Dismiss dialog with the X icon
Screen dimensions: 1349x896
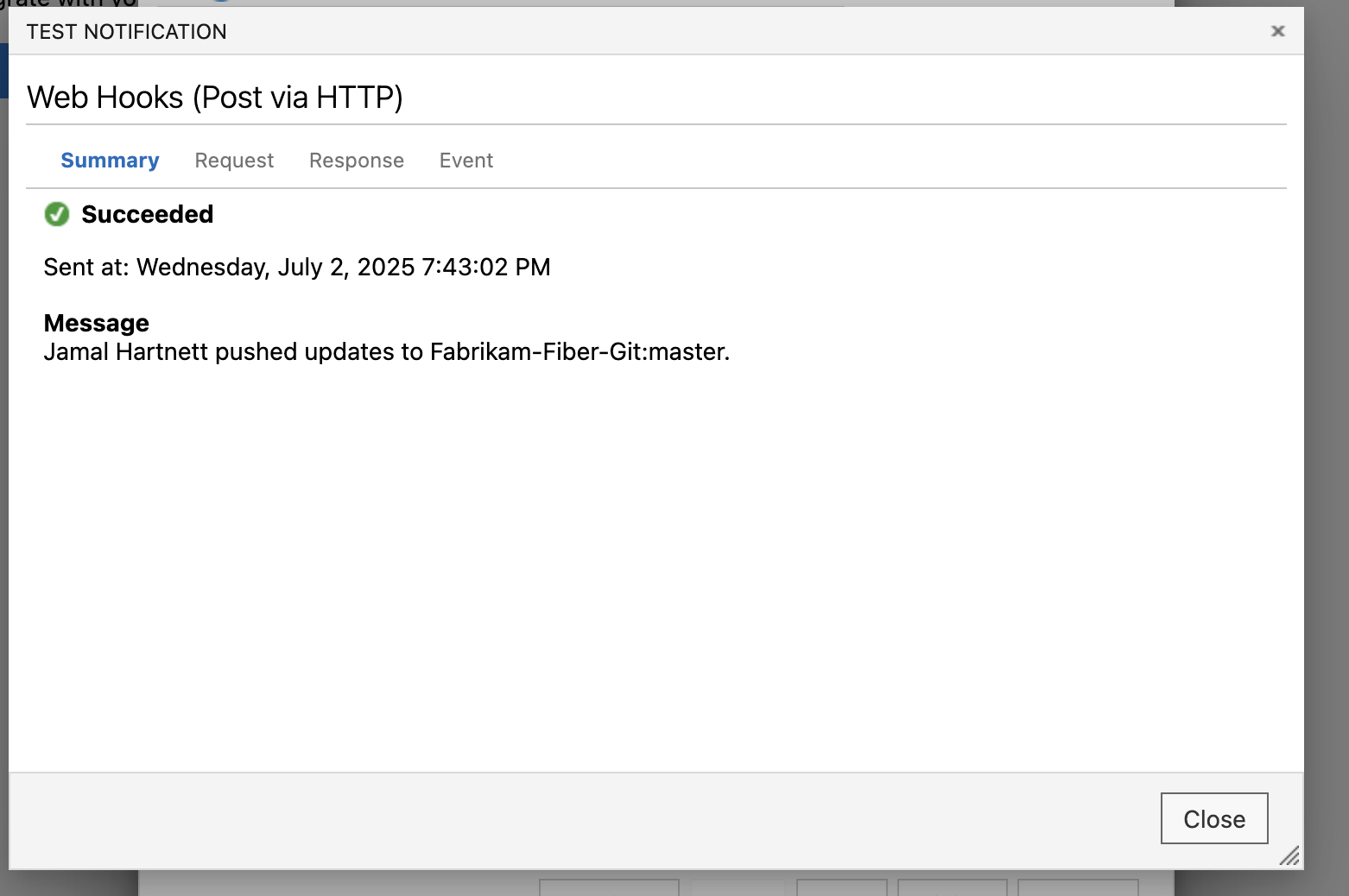(x=1278, y=31)
